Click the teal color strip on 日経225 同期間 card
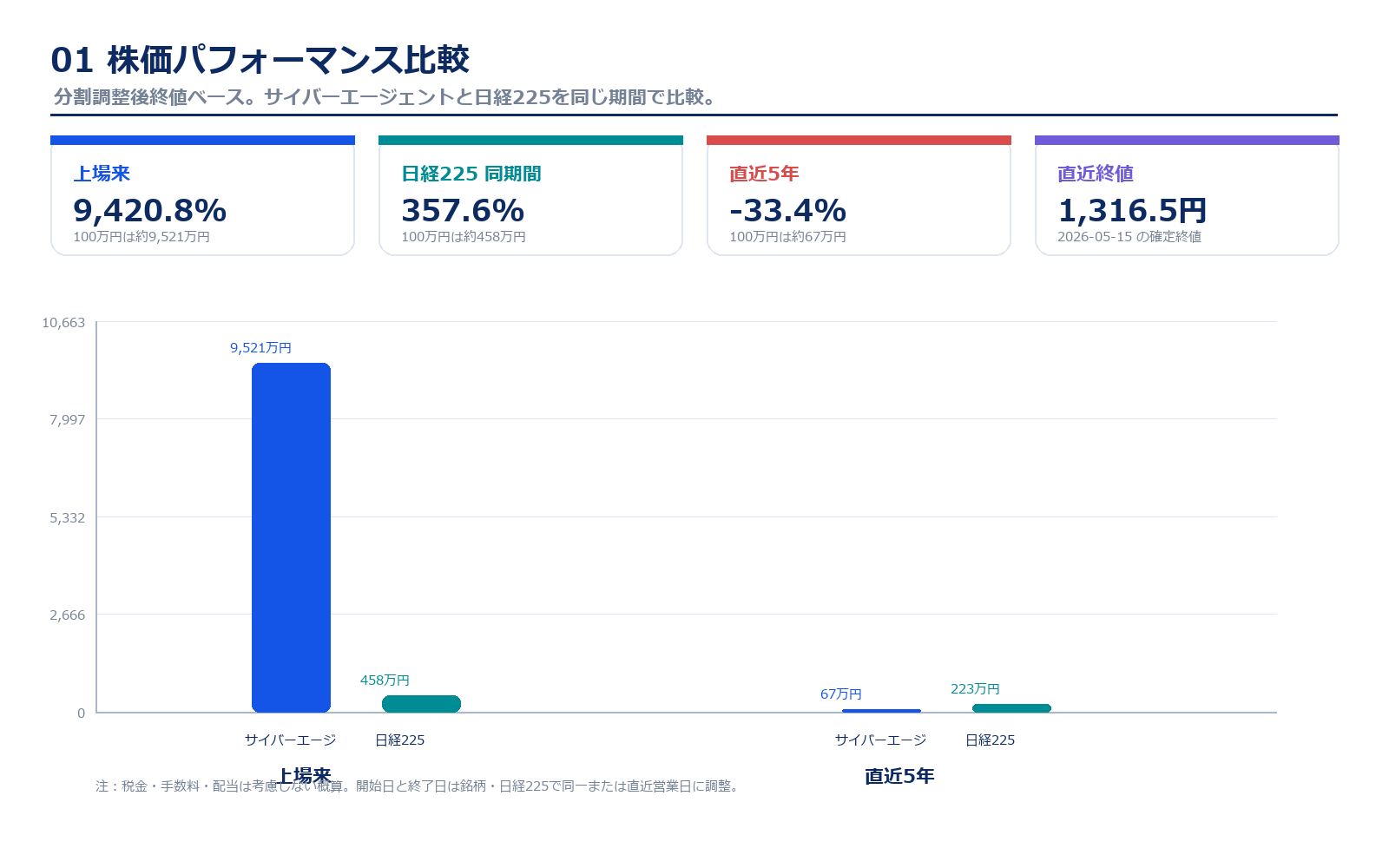Viewport: 1389px width, 868px height. tap(530, 140)
